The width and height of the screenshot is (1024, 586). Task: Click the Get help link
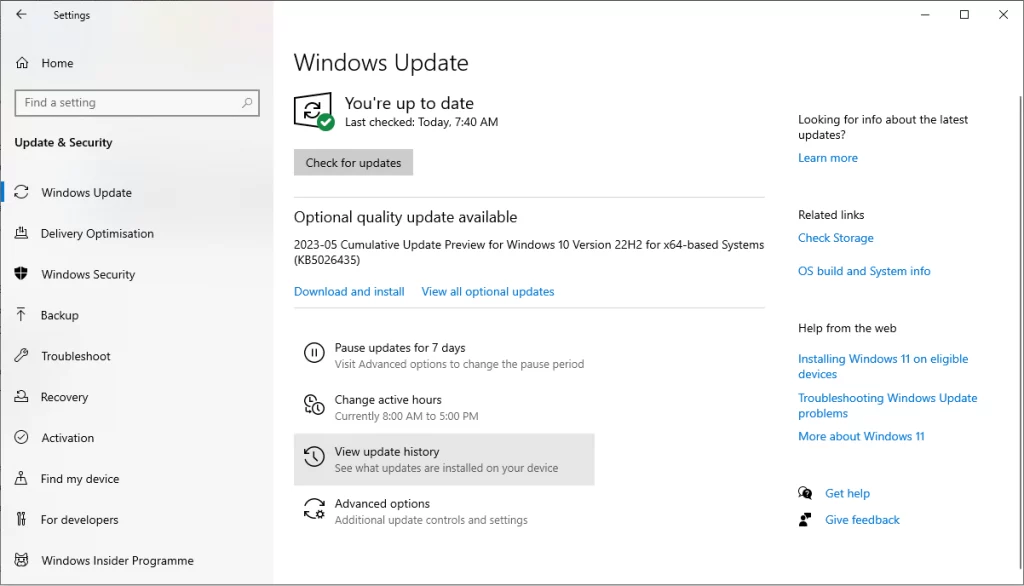[x=847, y=493]
